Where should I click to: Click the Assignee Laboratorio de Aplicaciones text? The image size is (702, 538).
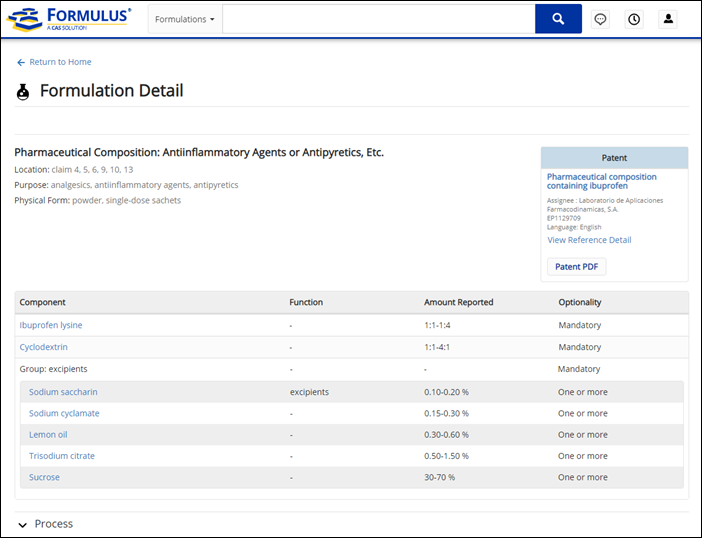[605, 205]
